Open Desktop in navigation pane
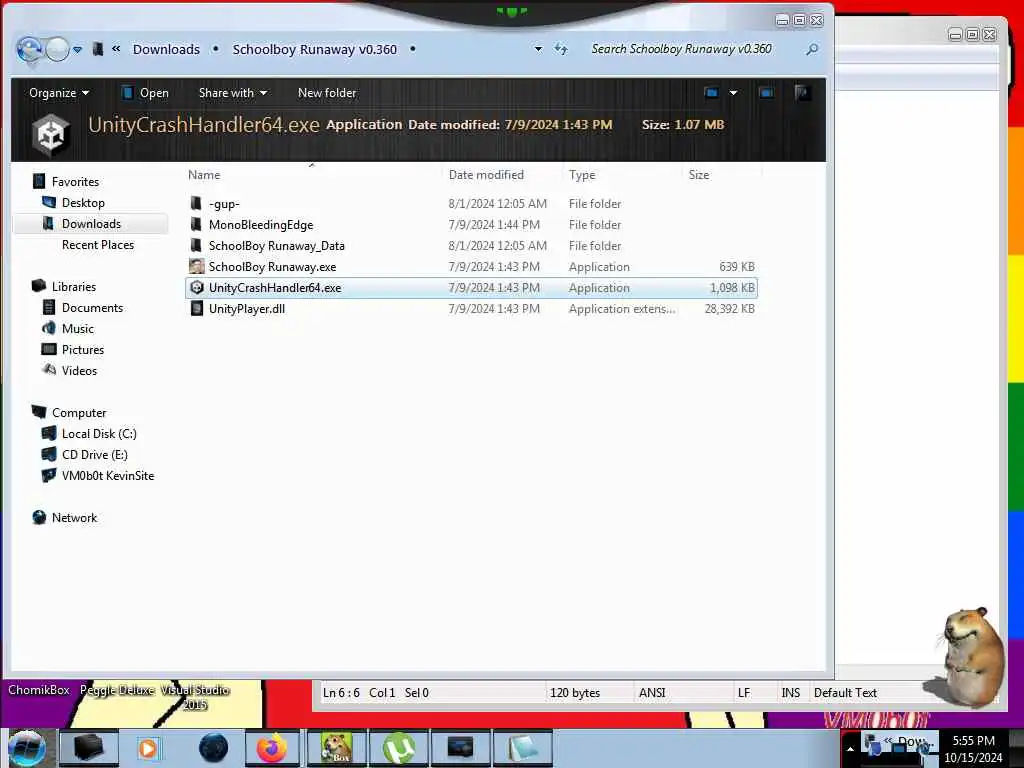This screenshot has height=768, width=1024. point(83,202)
